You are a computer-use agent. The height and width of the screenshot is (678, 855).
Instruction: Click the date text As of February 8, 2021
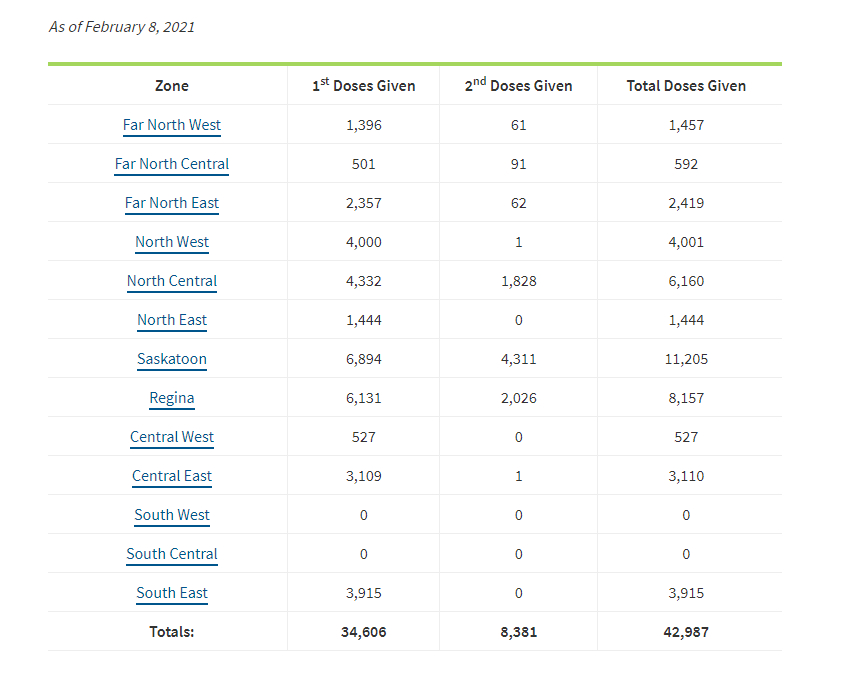coord(122,27)
